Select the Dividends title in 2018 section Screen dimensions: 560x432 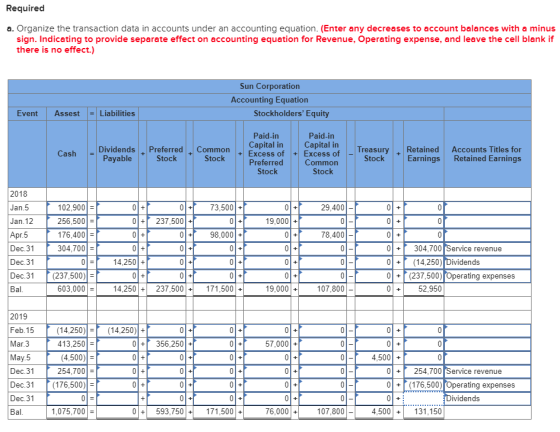click(488, 262)
